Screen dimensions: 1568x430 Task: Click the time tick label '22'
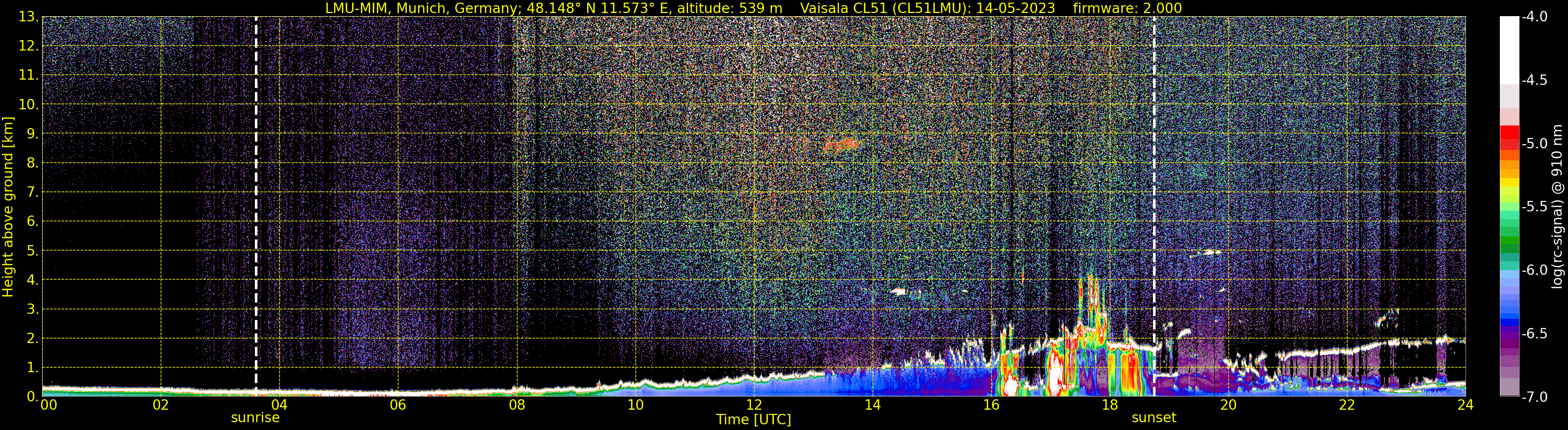point(1347,405)
